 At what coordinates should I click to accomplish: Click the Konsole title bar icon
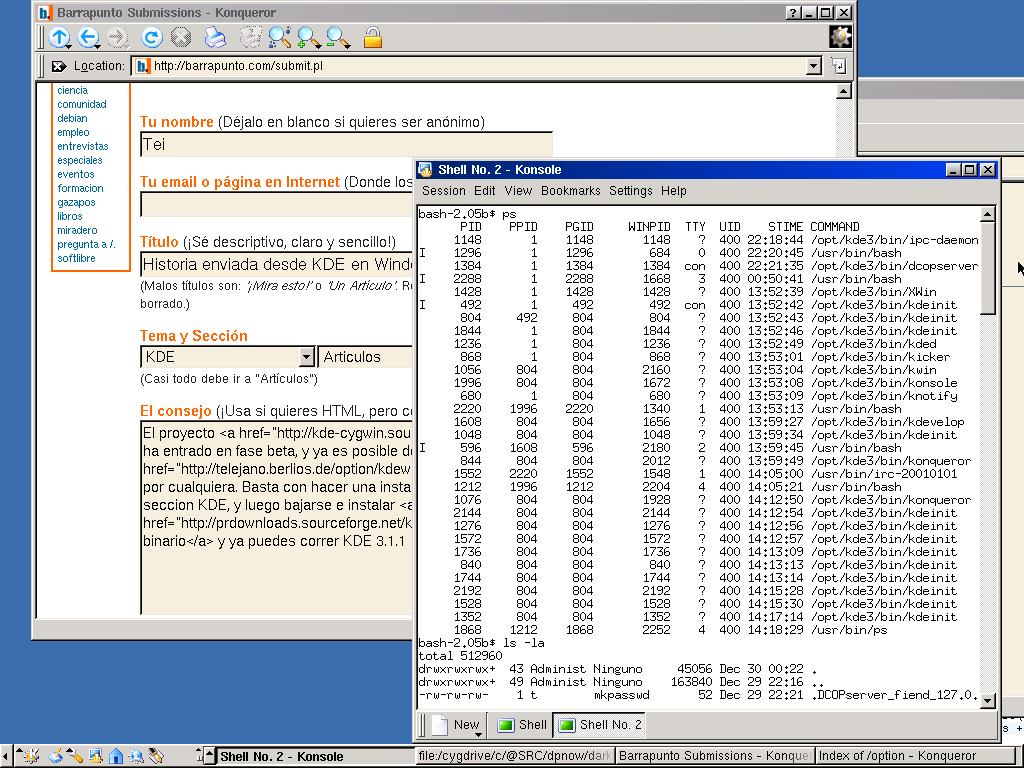425,170
